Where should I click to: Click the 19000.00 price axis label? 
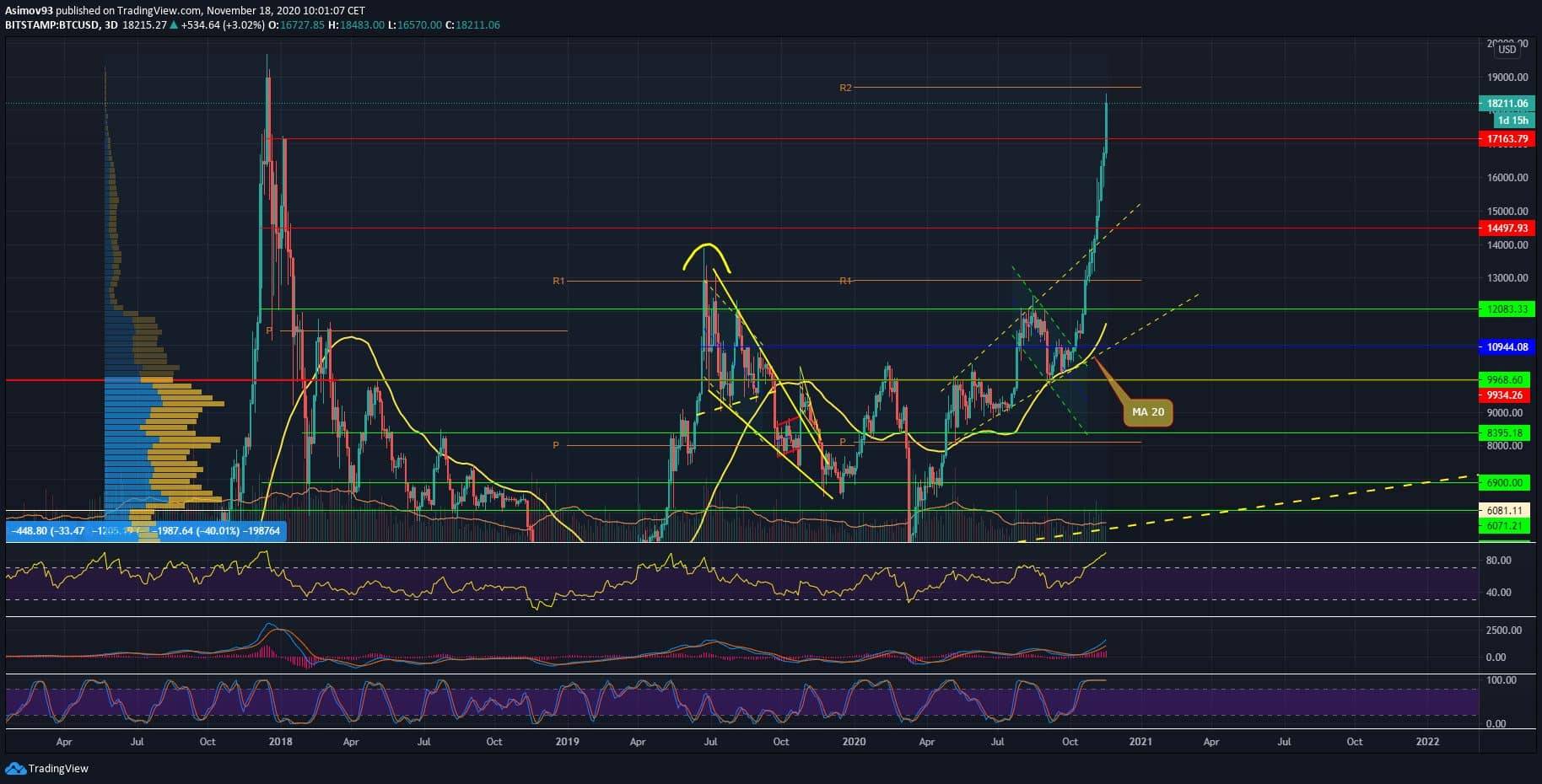click(1507, 77)
